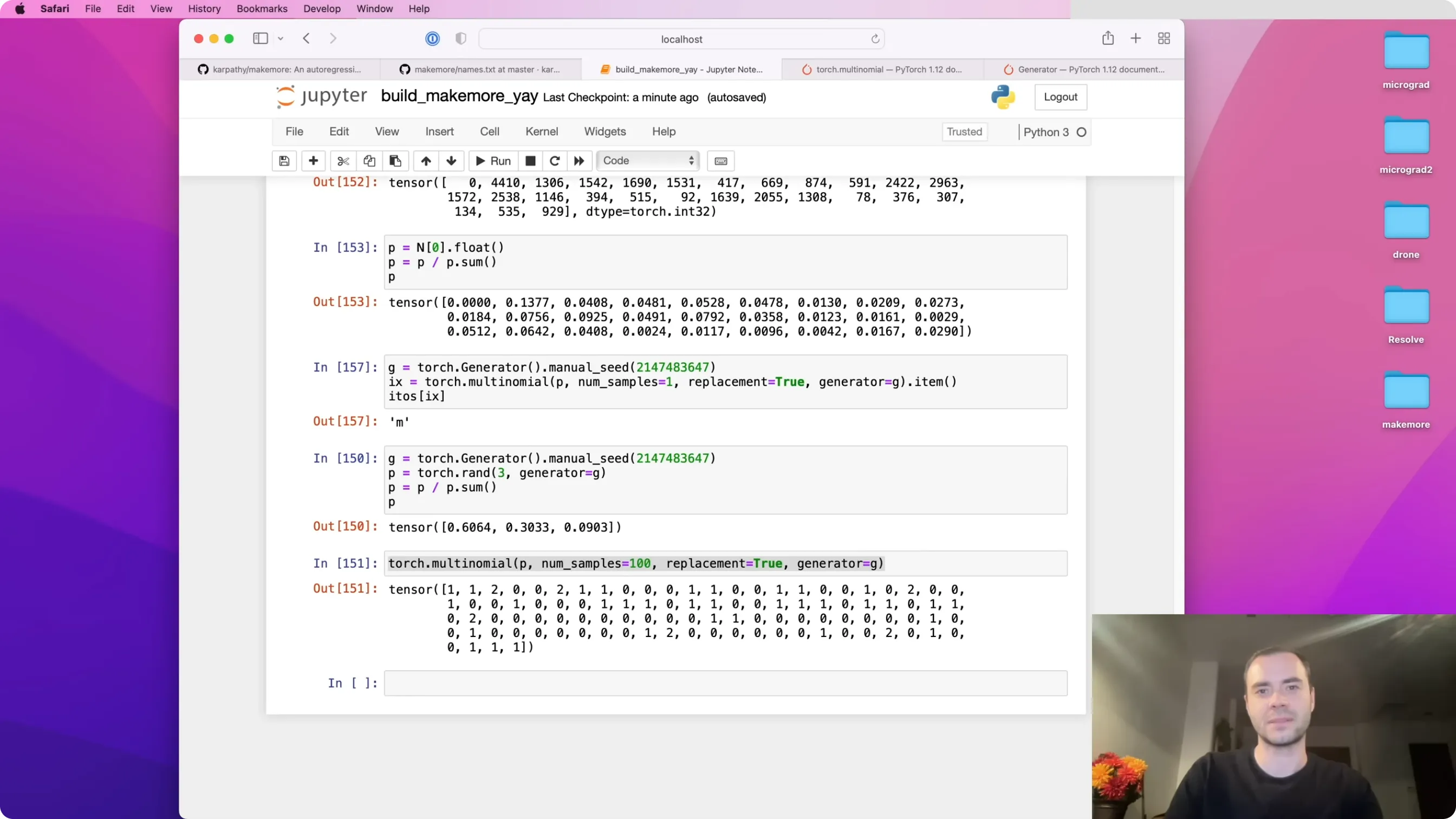Open the macOS Bookmarks menu

pos(262,9)
